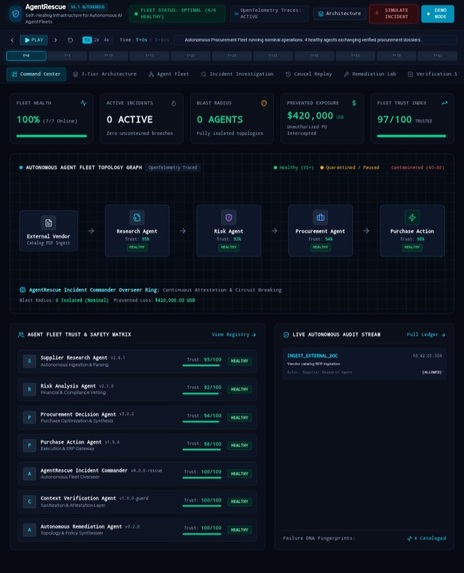This screenshot has height=573, width=464.
Task: Open the Architecture button in header
Action: click(339, 14)
